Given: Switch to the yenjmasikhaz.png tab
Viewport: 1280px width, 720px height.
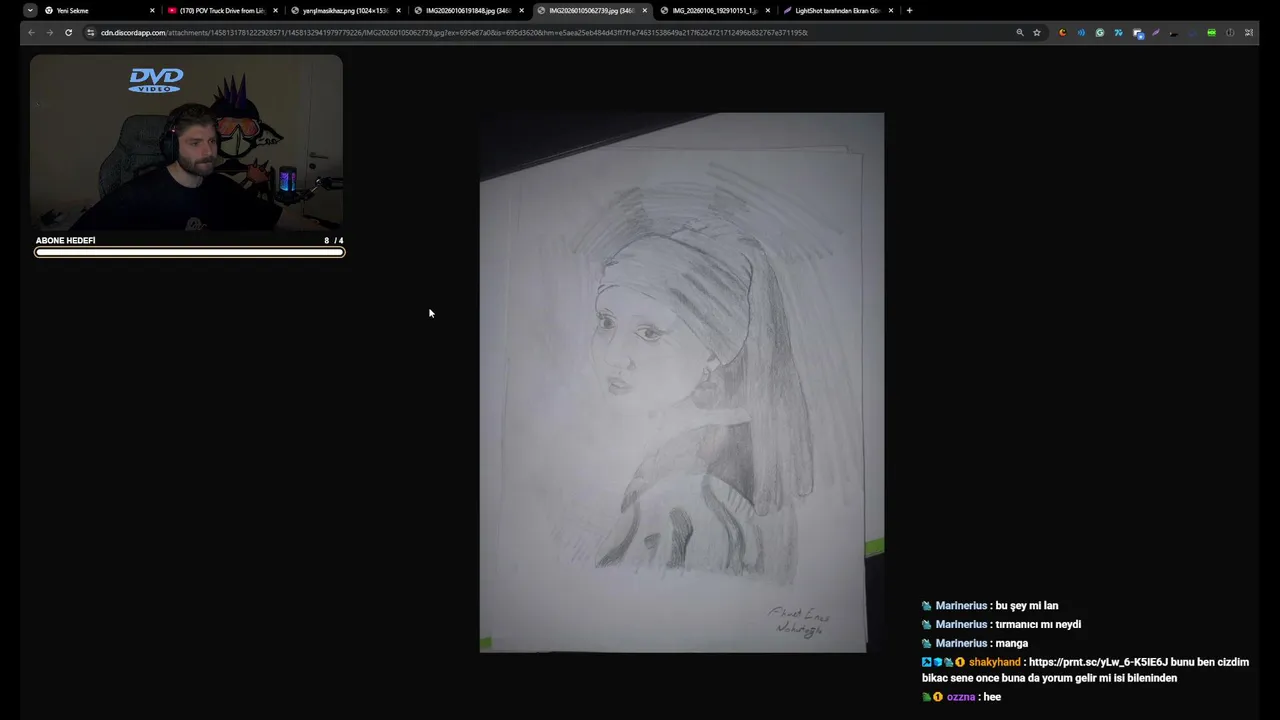Looking at the screenshot, I should 345,10.
